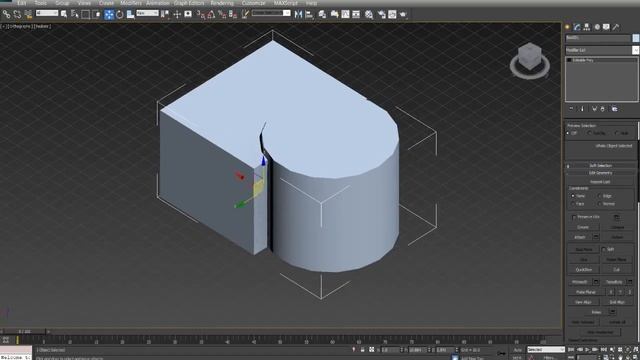Activate the Select and Rotate tool
Viewport: 640px width, 360px height.
(120, 14)
